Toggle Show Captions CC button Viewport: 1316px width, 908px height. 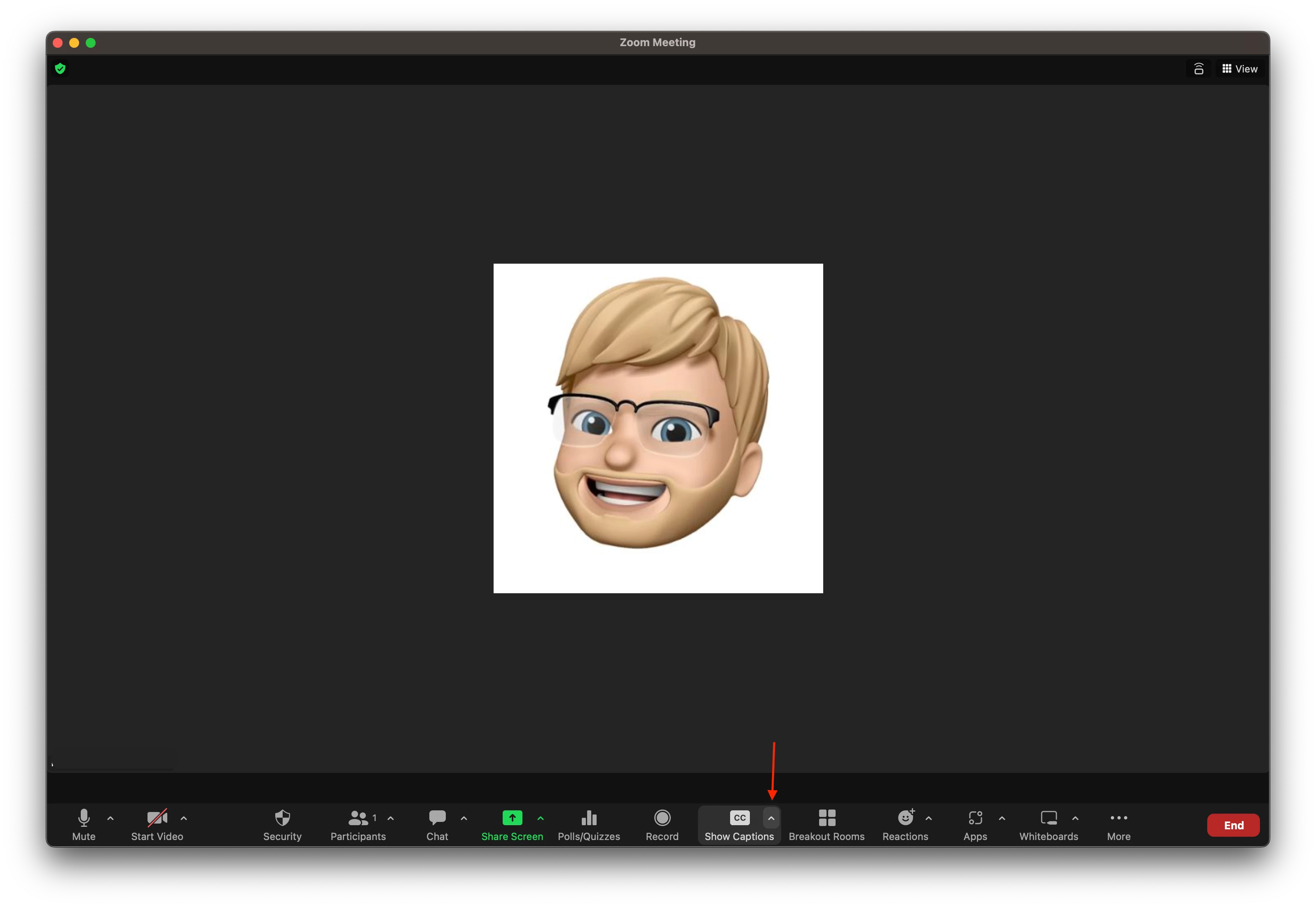[739, 824]
